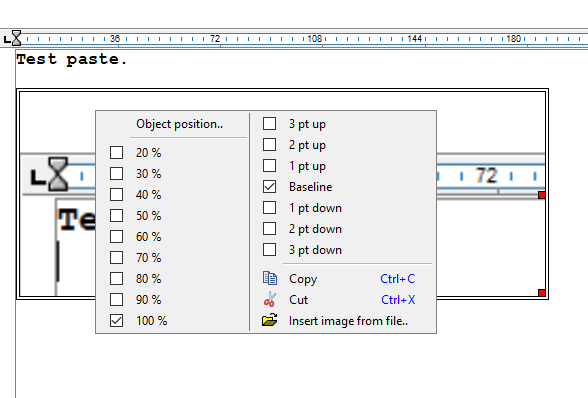
Task: Check the 50 % scale checkbox
Action: (116, 216)
